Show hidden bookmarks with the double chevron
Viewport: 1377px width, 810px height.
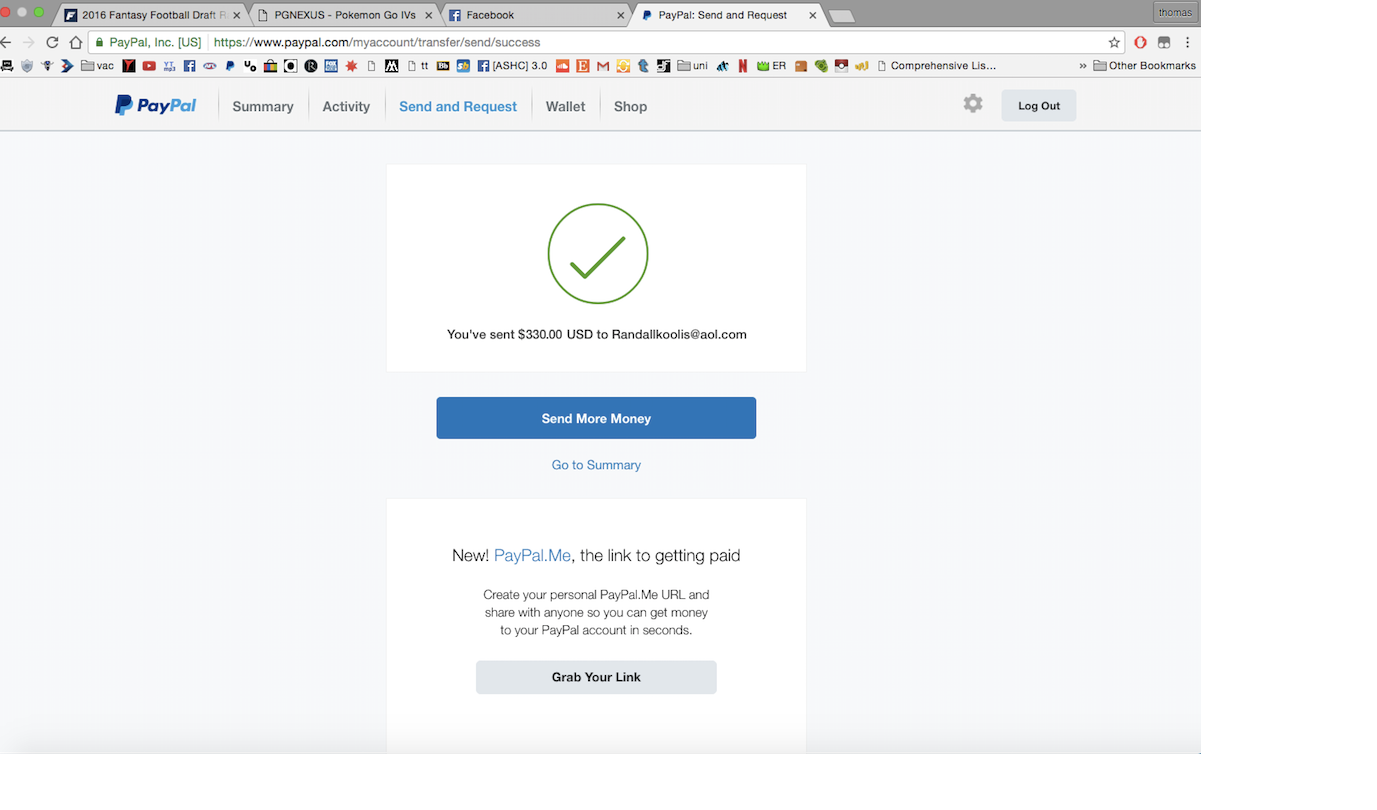(1083, 66)
